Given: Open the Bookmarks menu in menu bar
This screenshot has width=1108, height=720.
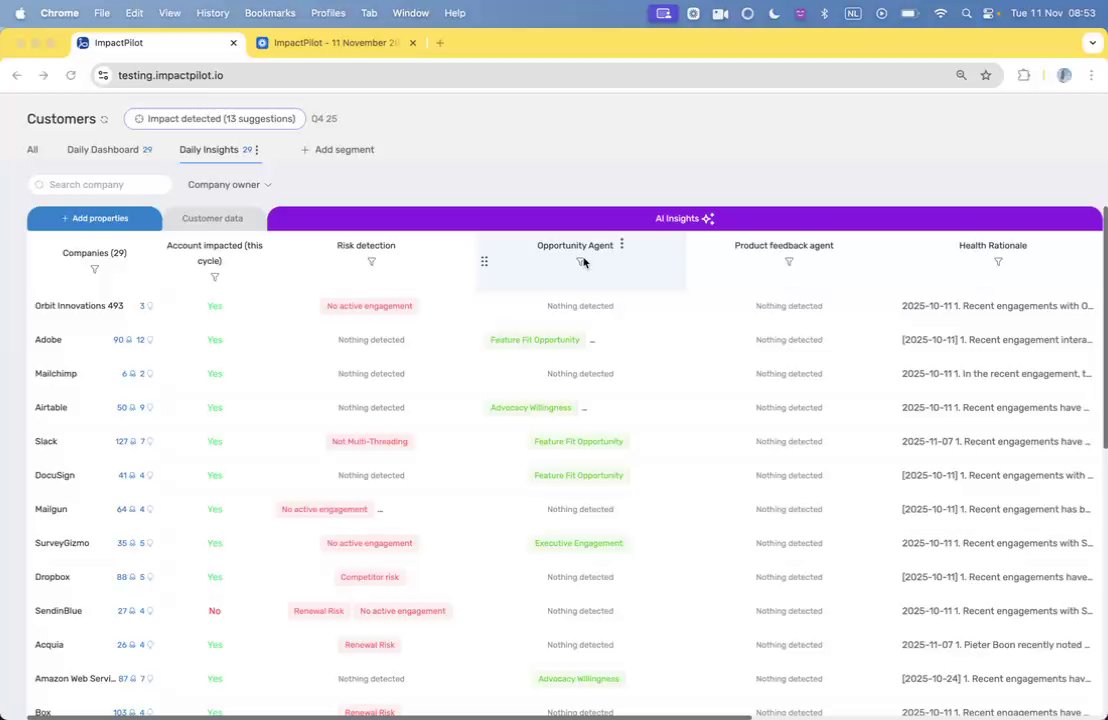Looking at the screenshot, I should point(270,13).
